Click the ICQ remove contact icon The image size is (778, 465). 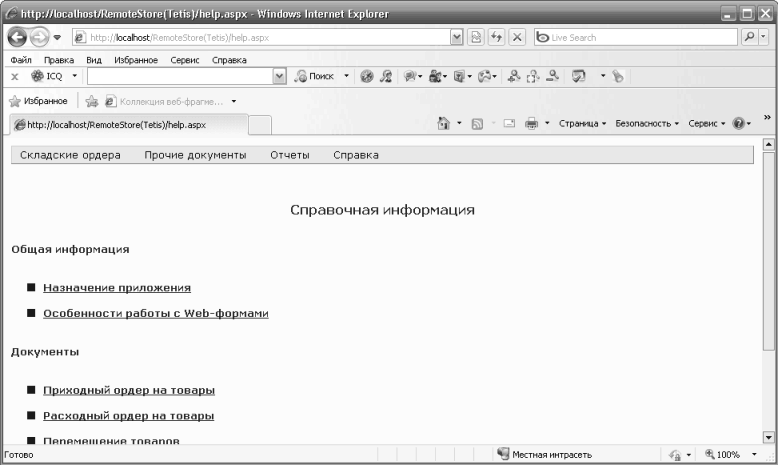coord(552,76)
